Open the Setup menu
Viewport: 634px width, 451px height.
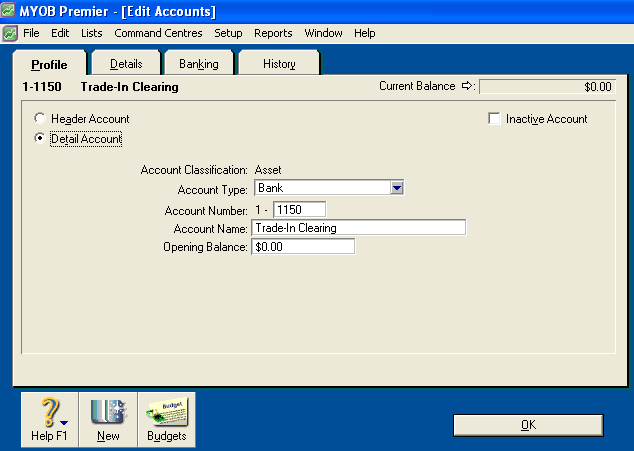(x=228, y=33)
